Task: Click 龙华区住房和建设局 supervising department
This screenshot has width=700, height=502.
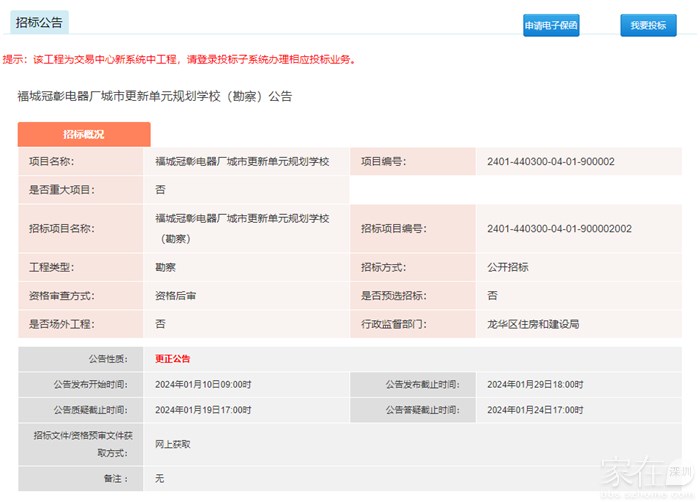Action: point(533,324)
